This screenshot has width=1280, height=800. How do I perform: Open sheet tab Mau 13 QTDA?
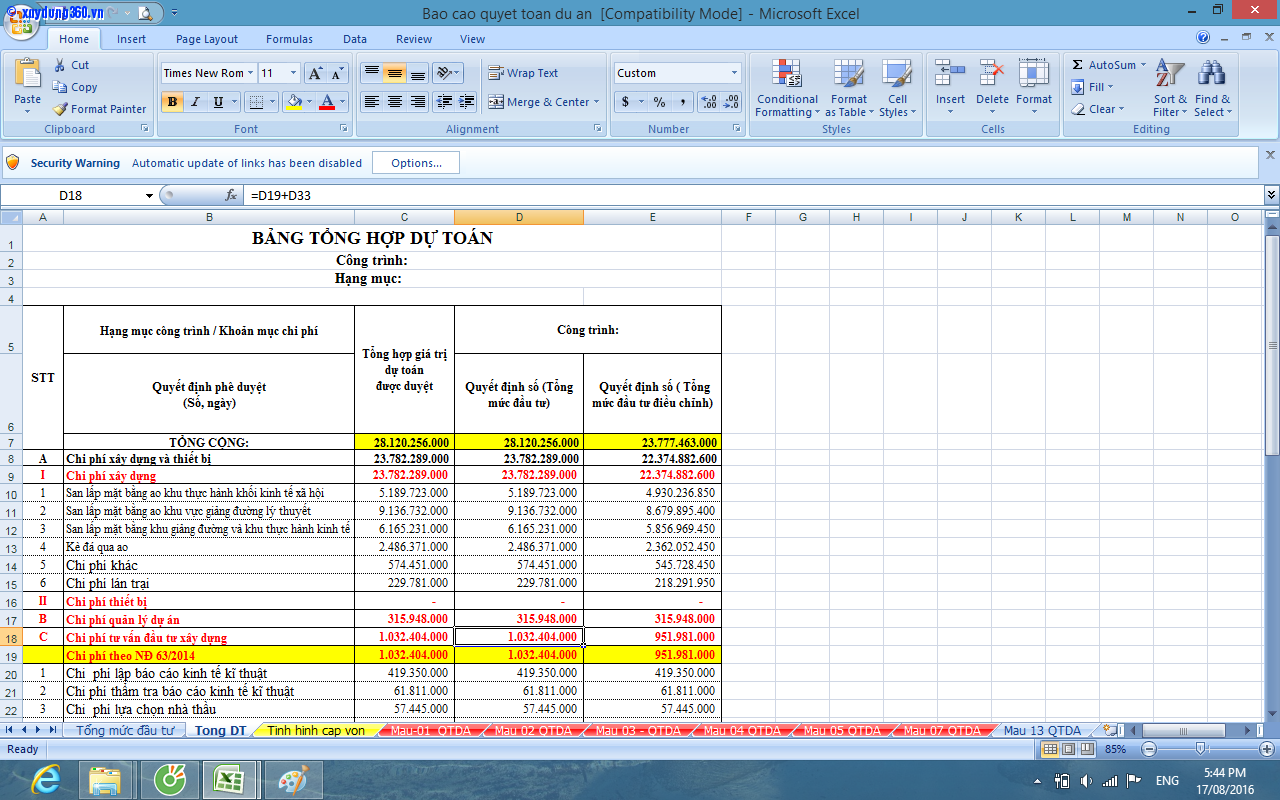click(x=1042, y=731)
